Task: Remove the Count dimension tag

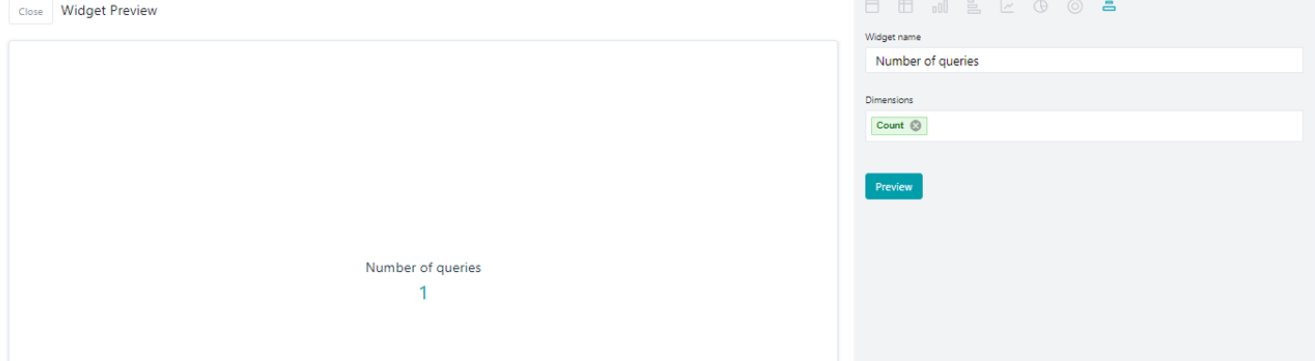Action: pyautogui.click(x=916, y=126)
